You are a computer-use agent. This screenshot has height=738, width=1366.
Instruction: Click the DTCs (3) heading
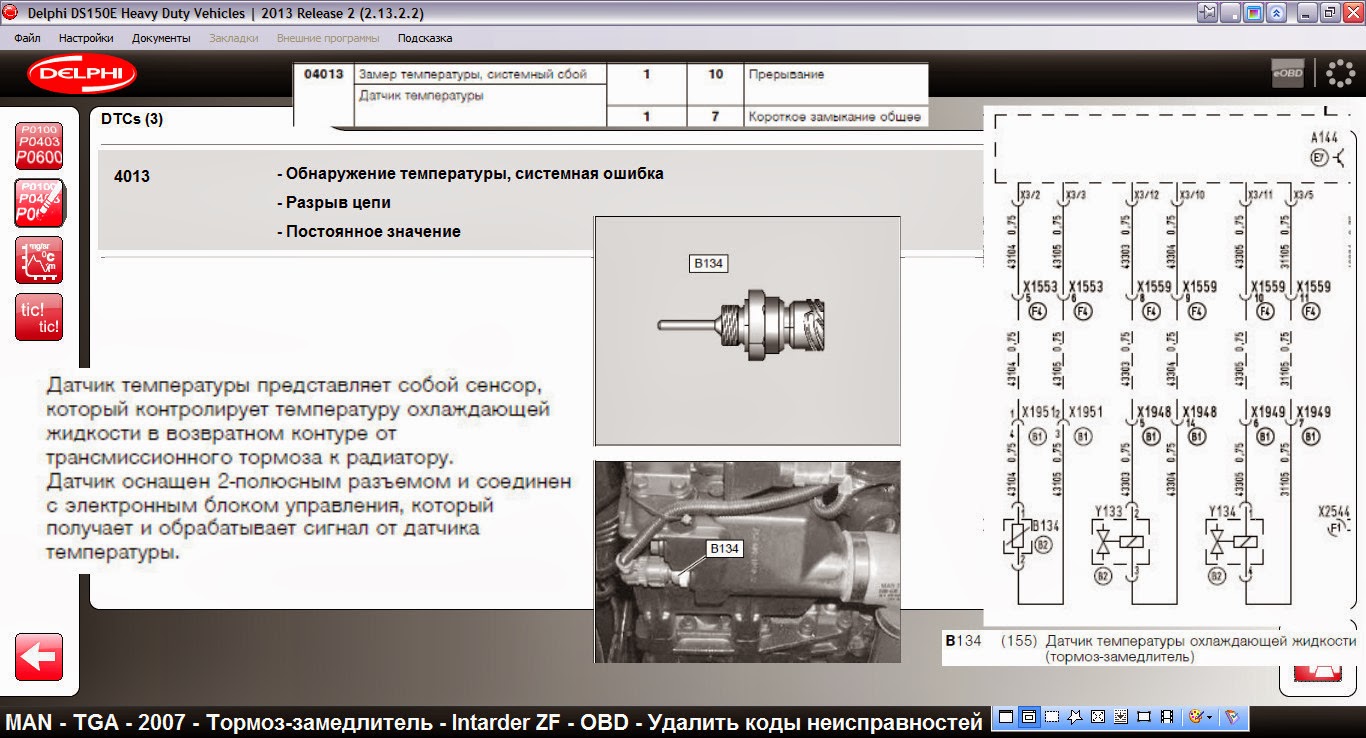[132, 119]
